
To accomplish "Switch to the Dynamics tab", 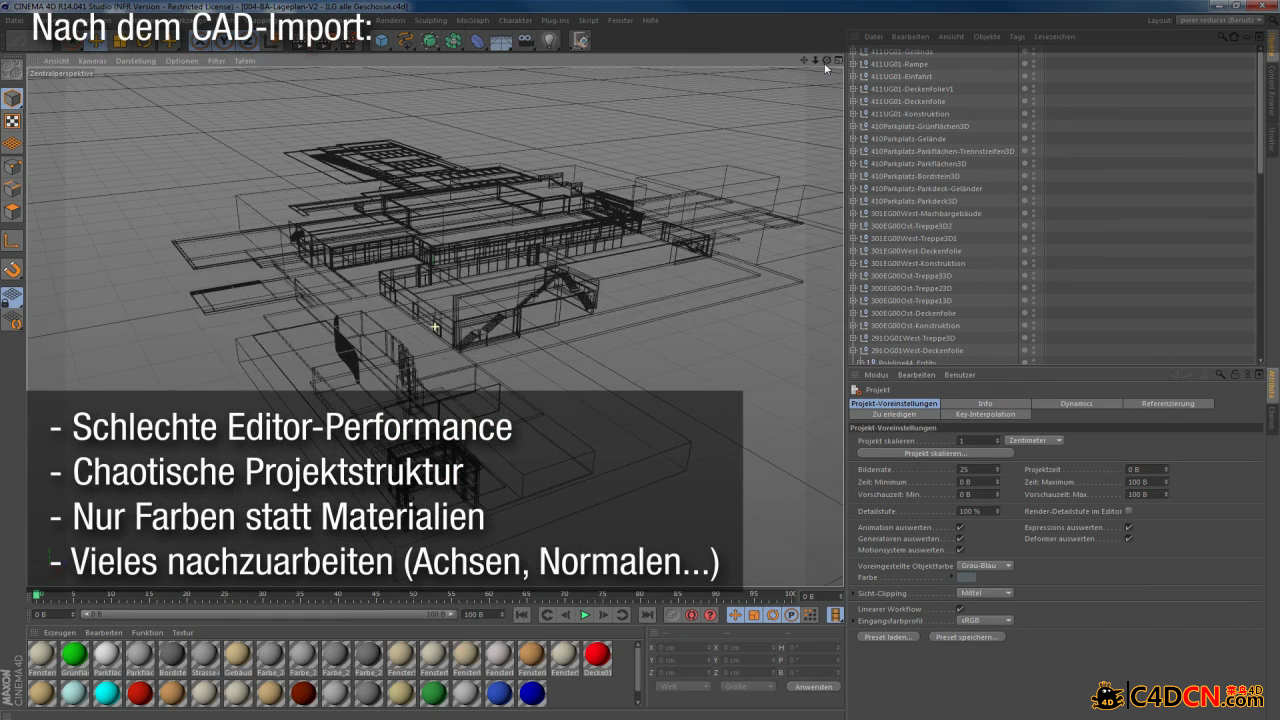I will (x=1076, y=403).
